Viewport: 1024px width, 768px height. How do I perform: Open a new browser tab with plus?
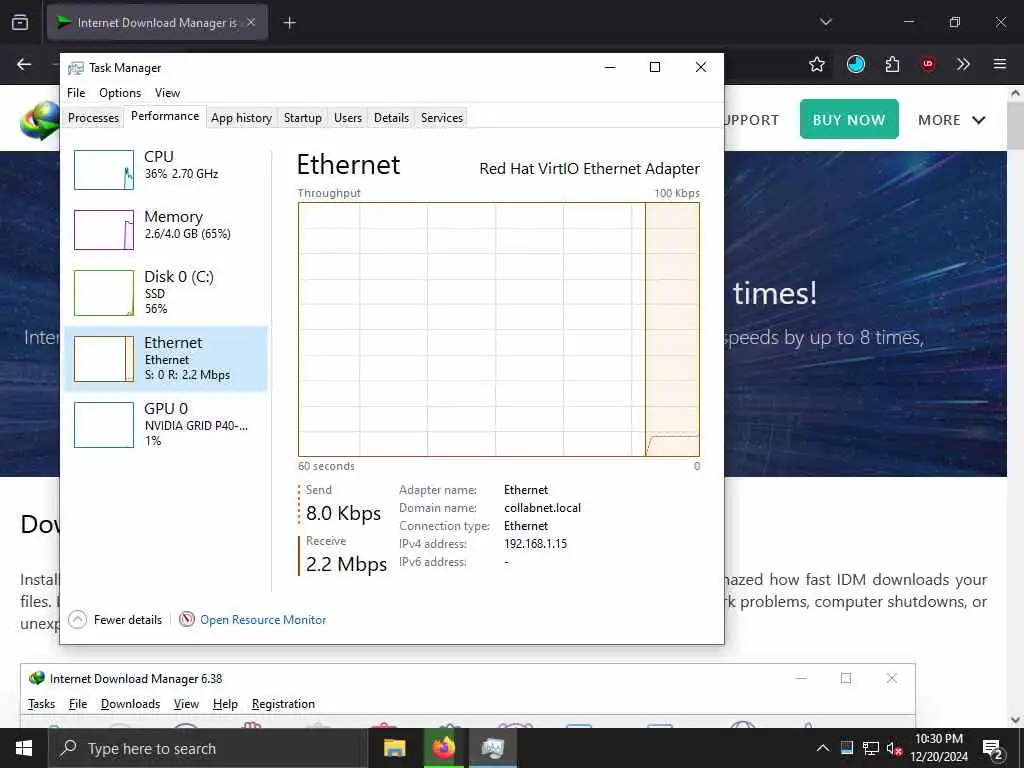pos(289,23)
